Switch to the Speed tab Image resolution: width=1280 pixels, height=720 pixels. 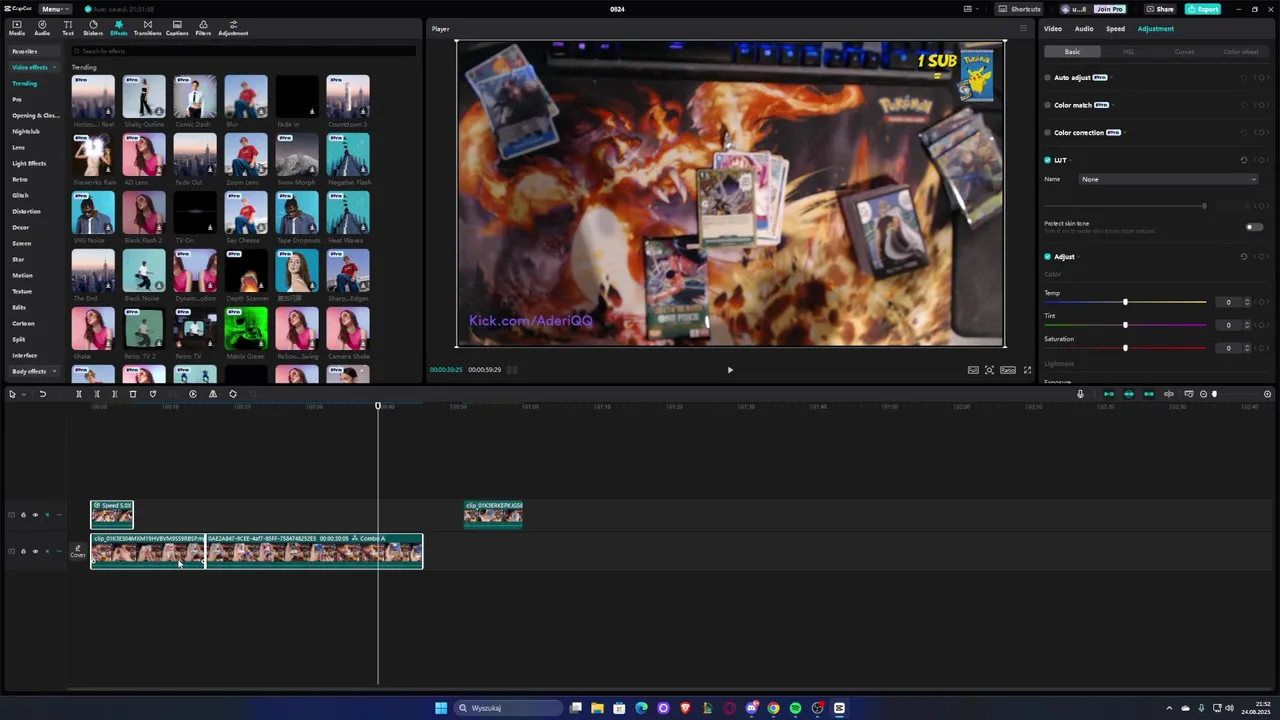point(1115,29)
